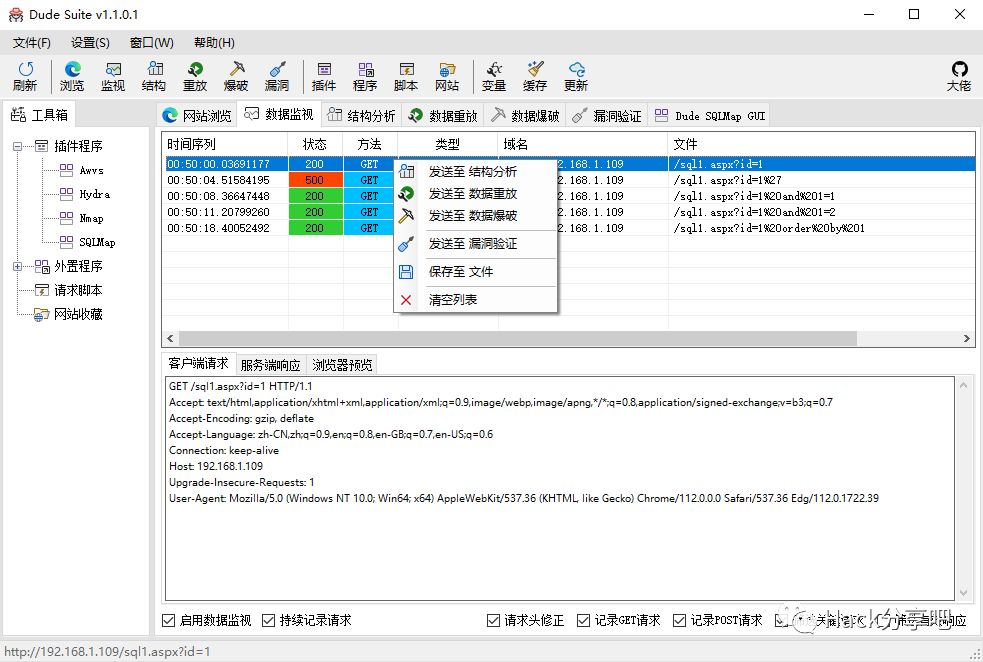The image size is (983, 662).
Task: Choose 发送至 结构分析 in context menu
Action: click(476, 172)
